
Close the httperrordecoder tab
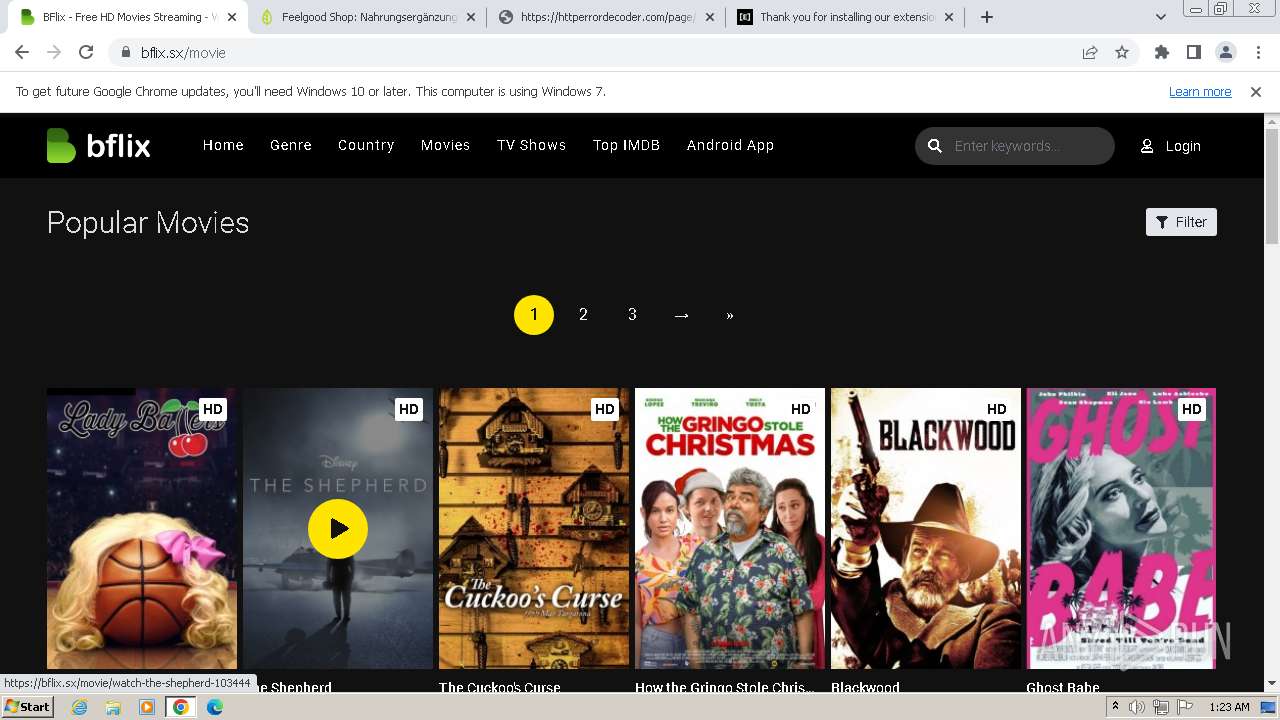[x=710, y=17]
